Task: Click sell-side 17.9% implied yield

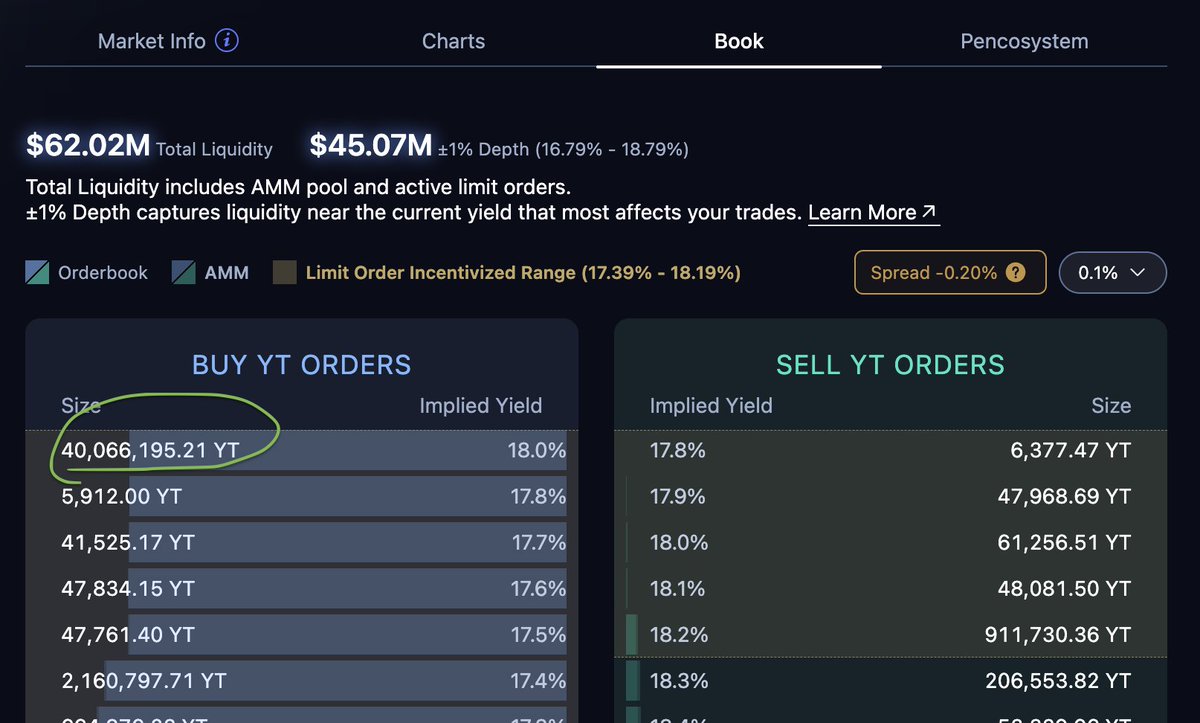Action: tap(678, 496)
